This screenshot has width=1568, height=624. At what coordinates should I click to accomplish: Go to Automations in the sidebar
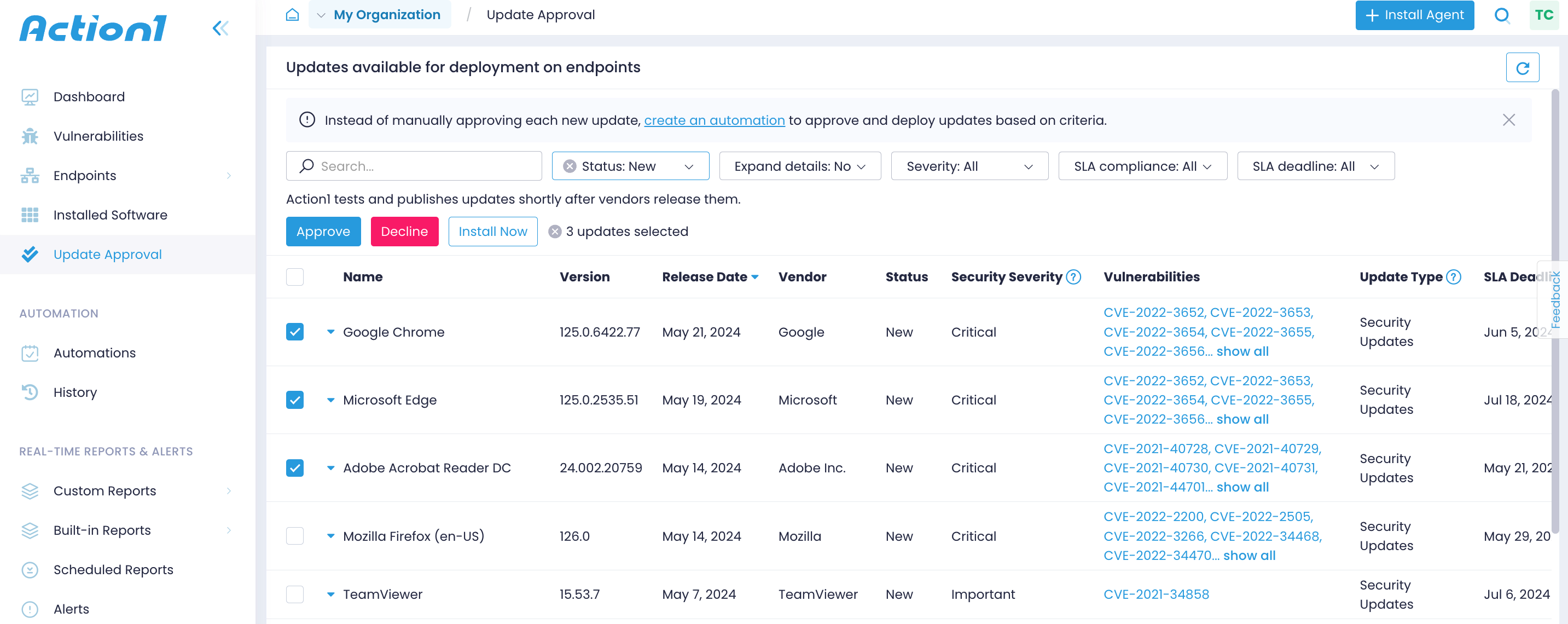point(94,353)
